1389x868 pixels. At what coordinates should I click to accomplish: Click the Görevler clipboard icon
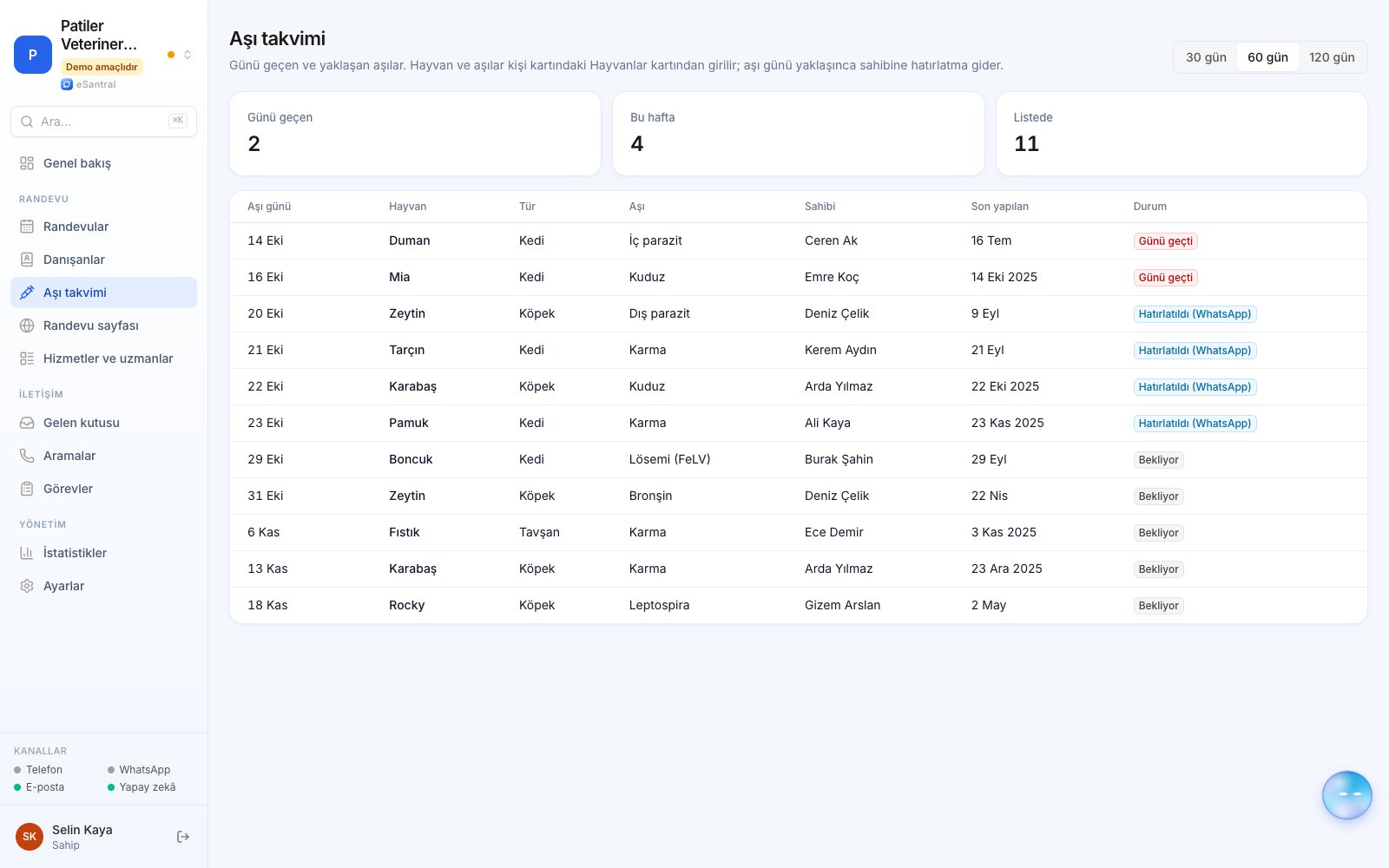pos(27,489)
